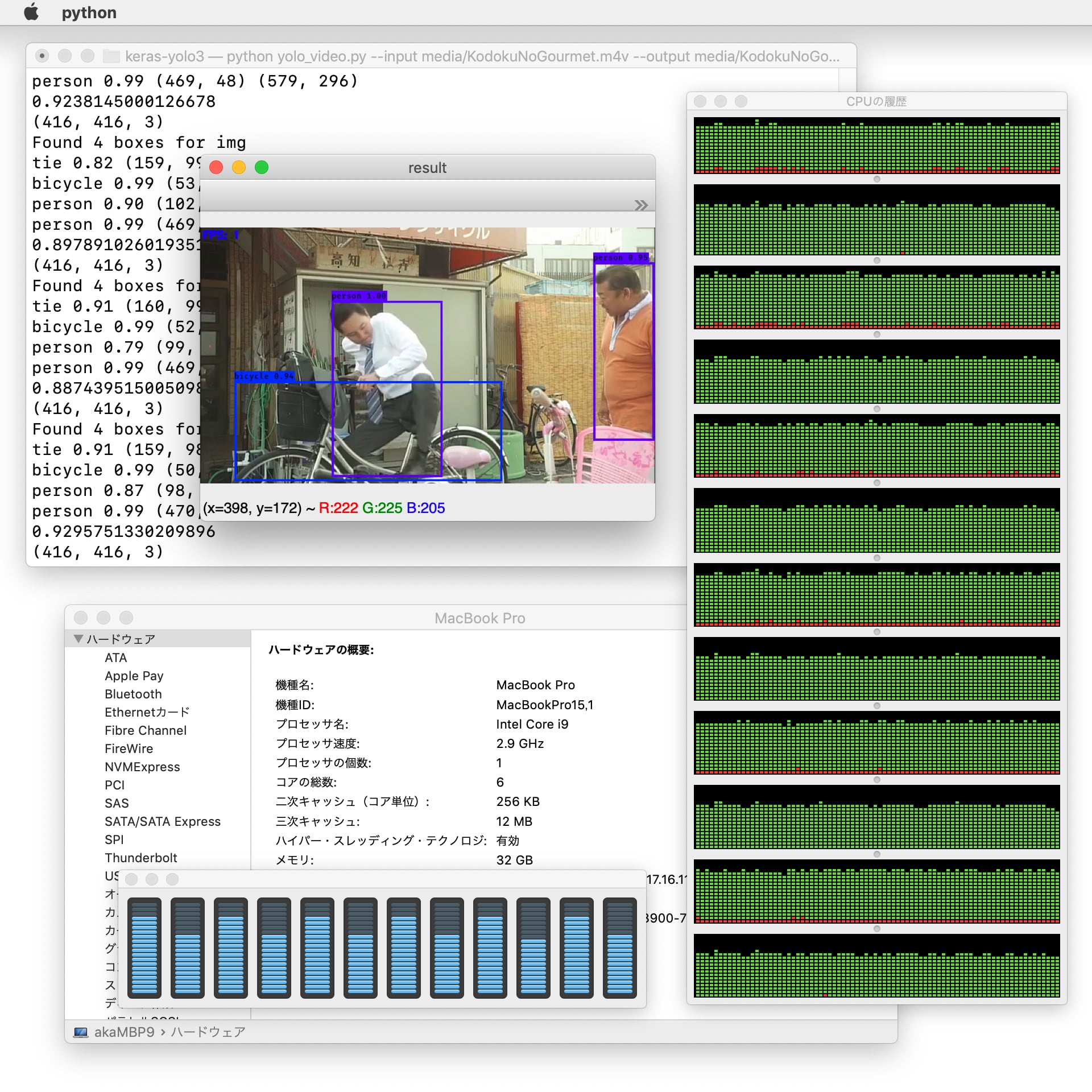Image resolution: width=1092 pixels, height=1092 pixels.
Task: Collapse the ハードウェア disclosure triangle
Action: 78,639
